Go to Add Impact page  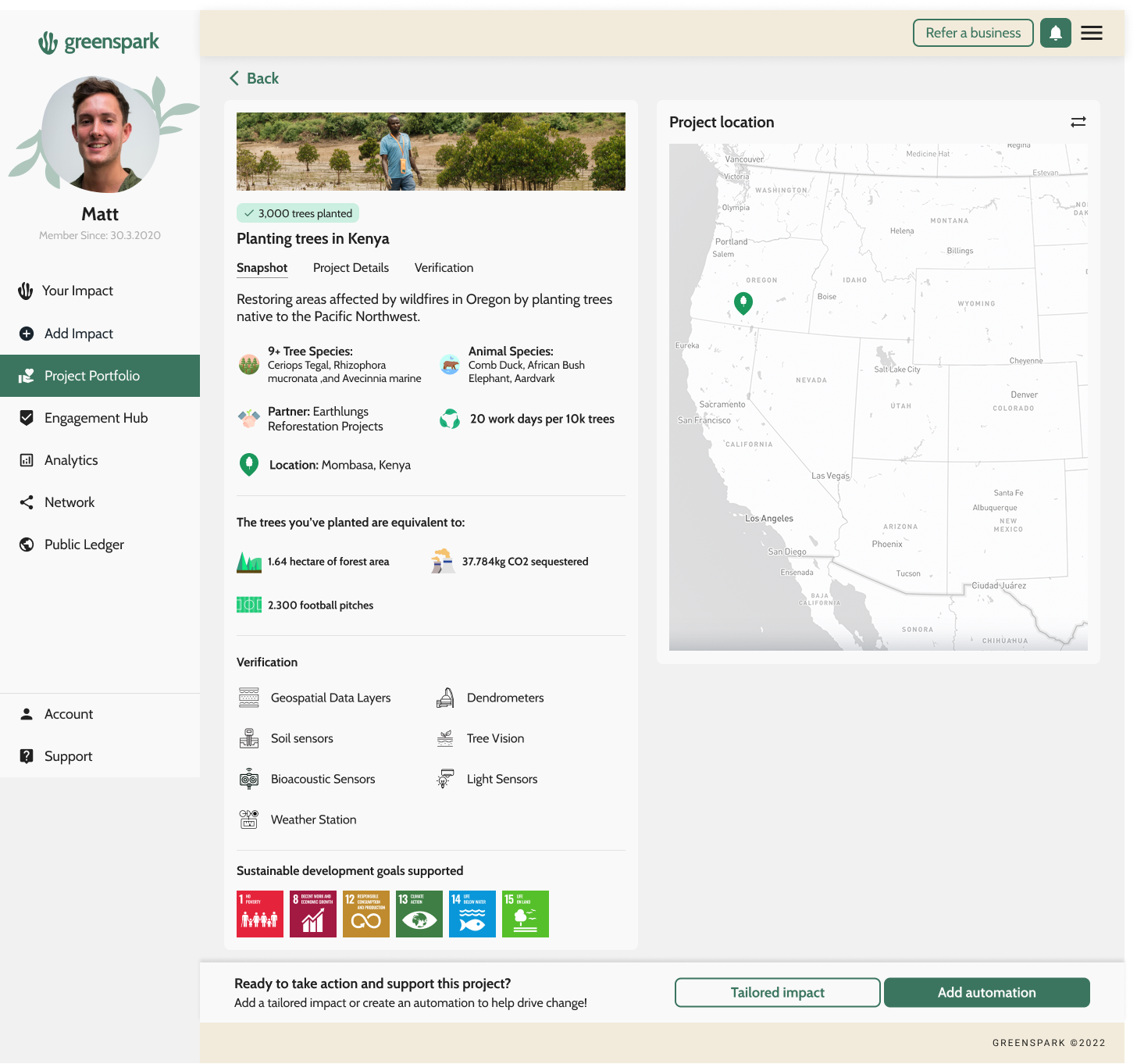[x=100, y=334]
